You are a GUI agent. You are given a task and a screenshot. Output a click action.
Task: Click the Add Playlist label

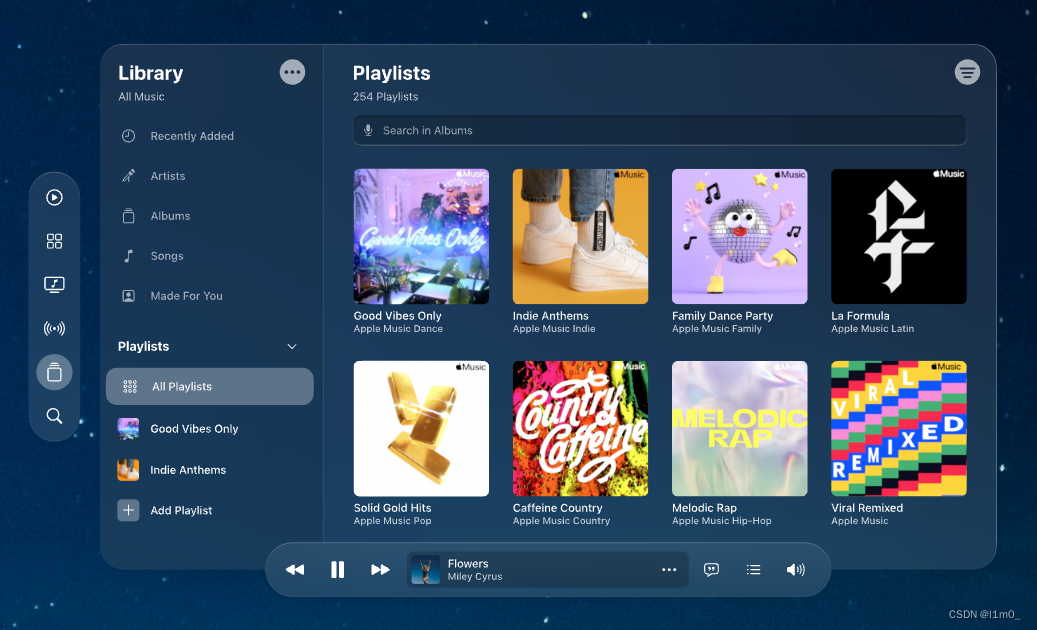point(181,510)
